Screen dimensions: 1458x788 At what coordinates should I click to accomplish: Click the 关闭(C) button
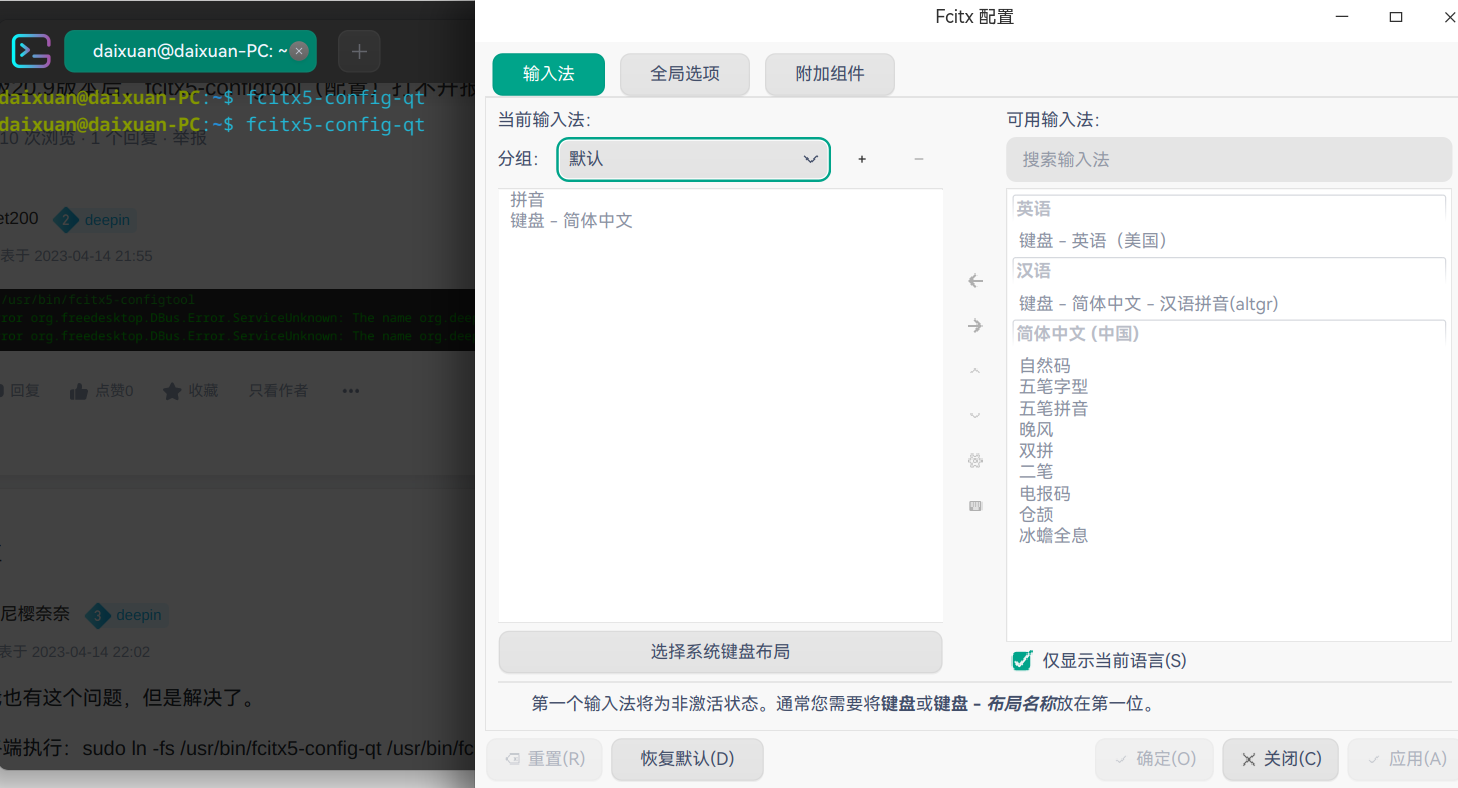(x=1280, y=759)
